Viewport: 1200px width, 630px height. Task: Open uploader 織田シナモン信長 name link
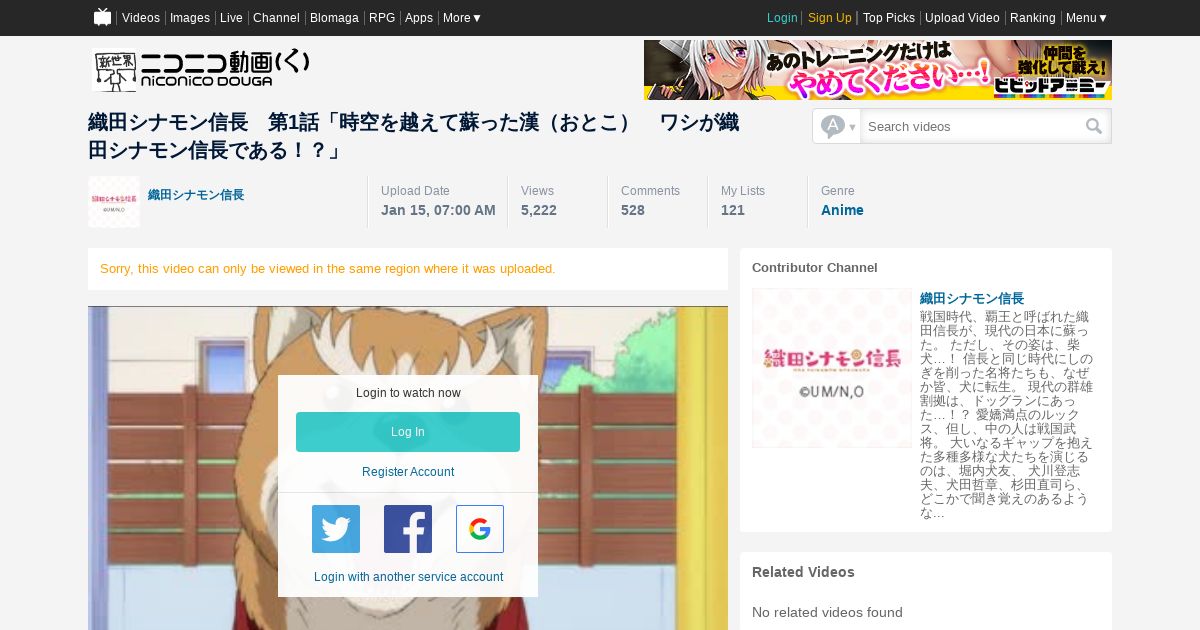click(x=196, y=195)
